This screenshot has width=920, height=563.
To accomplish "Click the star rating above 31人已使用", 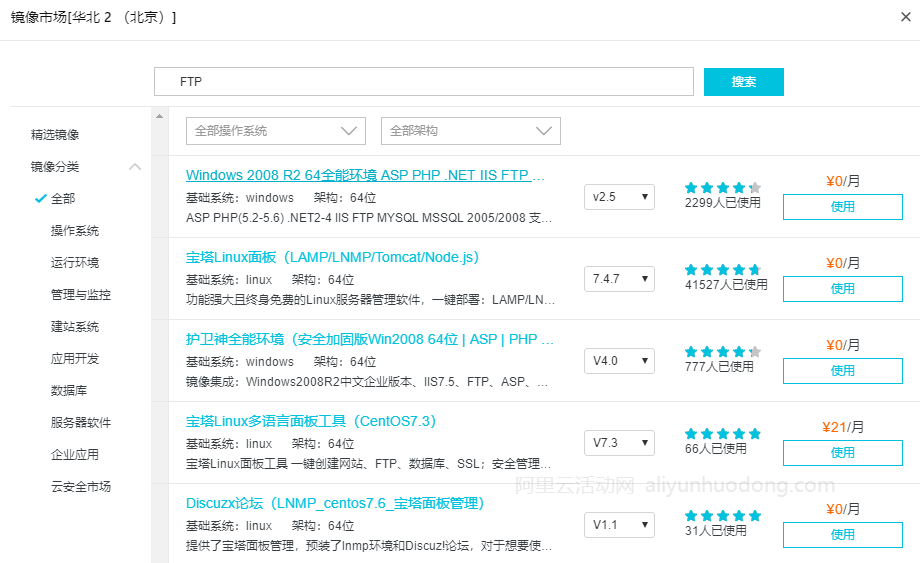I will 723,516.
